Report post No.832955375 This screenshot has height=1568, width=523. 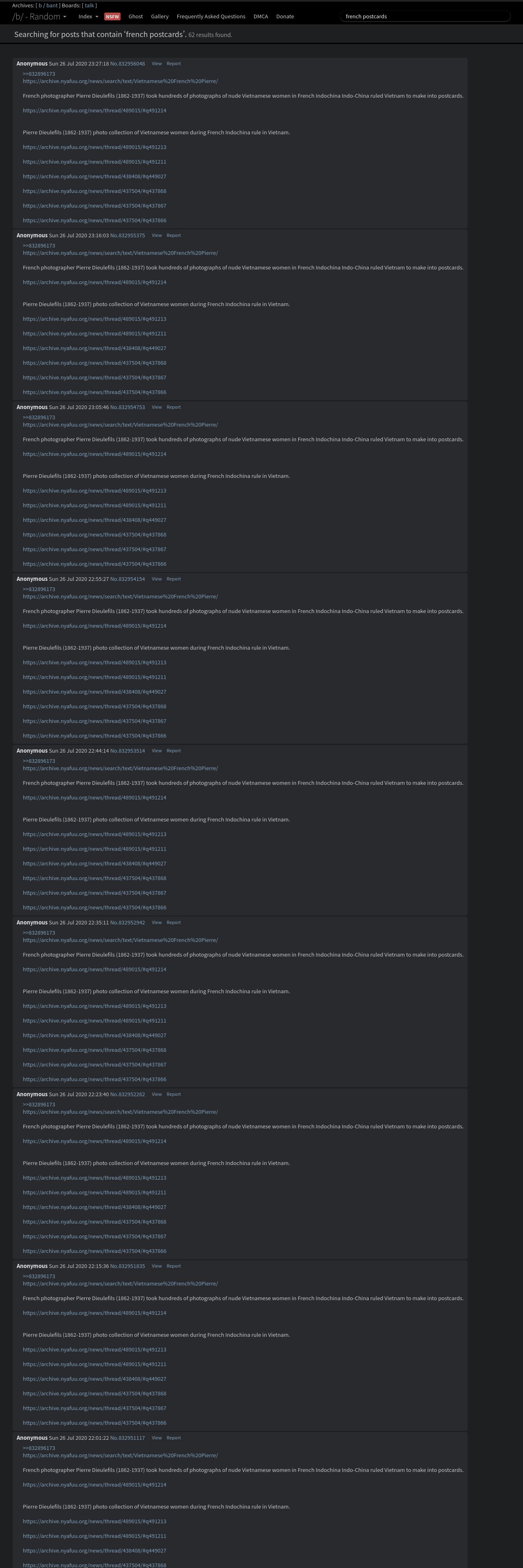pos(174,236)
